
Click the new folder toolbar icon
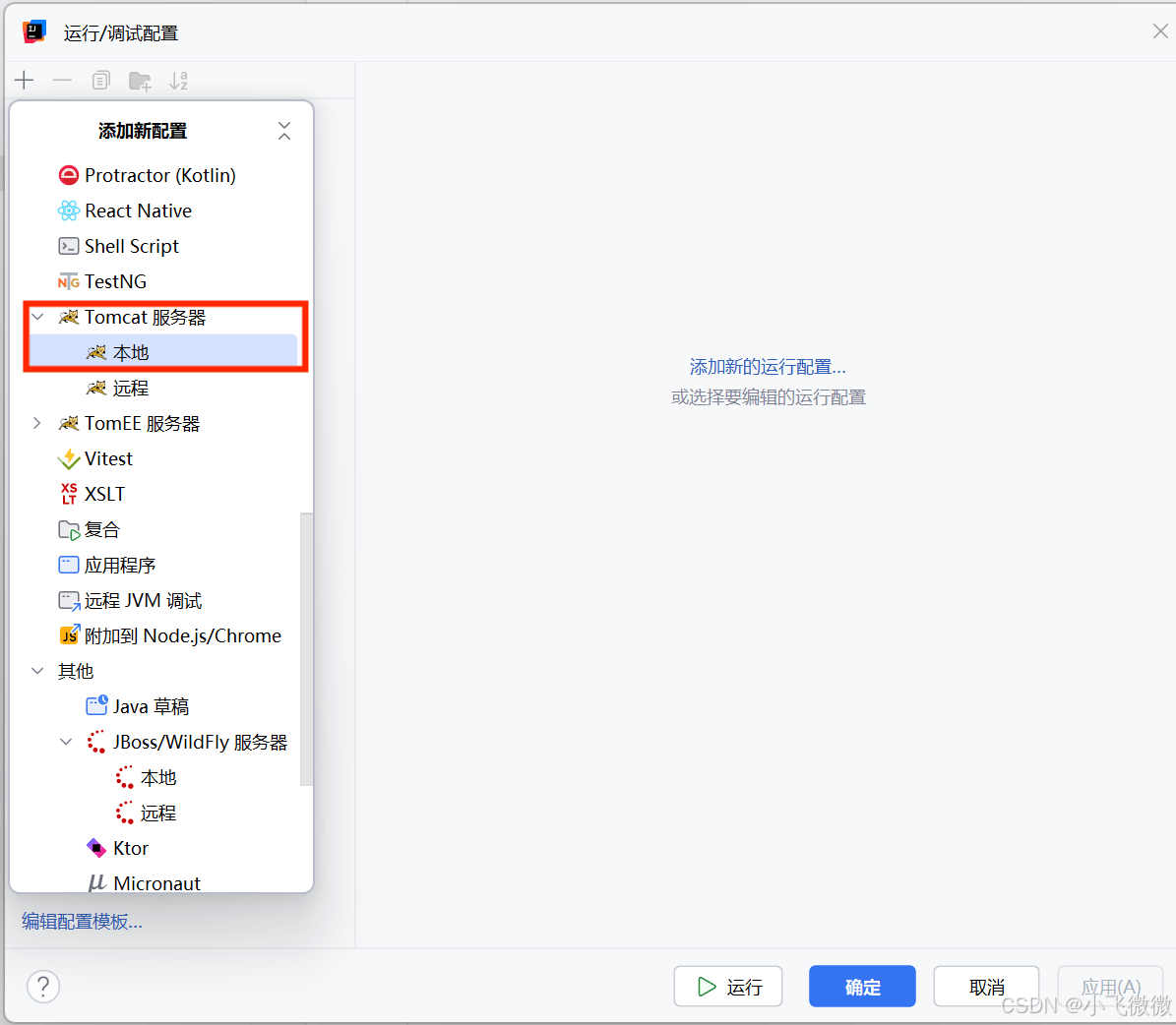click(x=140, y=81)
